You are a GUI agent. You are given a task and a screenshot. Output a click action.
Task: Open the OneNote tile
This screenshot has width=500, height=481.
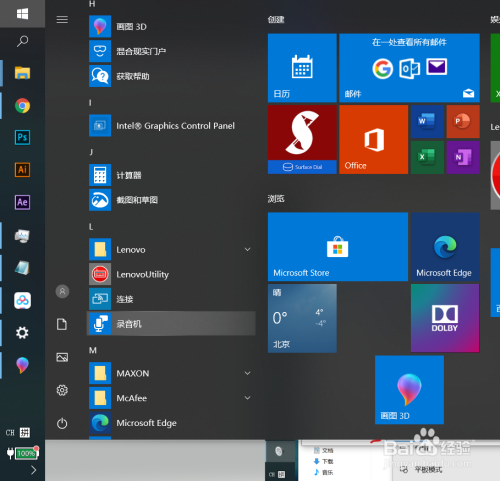click(463, 157)
